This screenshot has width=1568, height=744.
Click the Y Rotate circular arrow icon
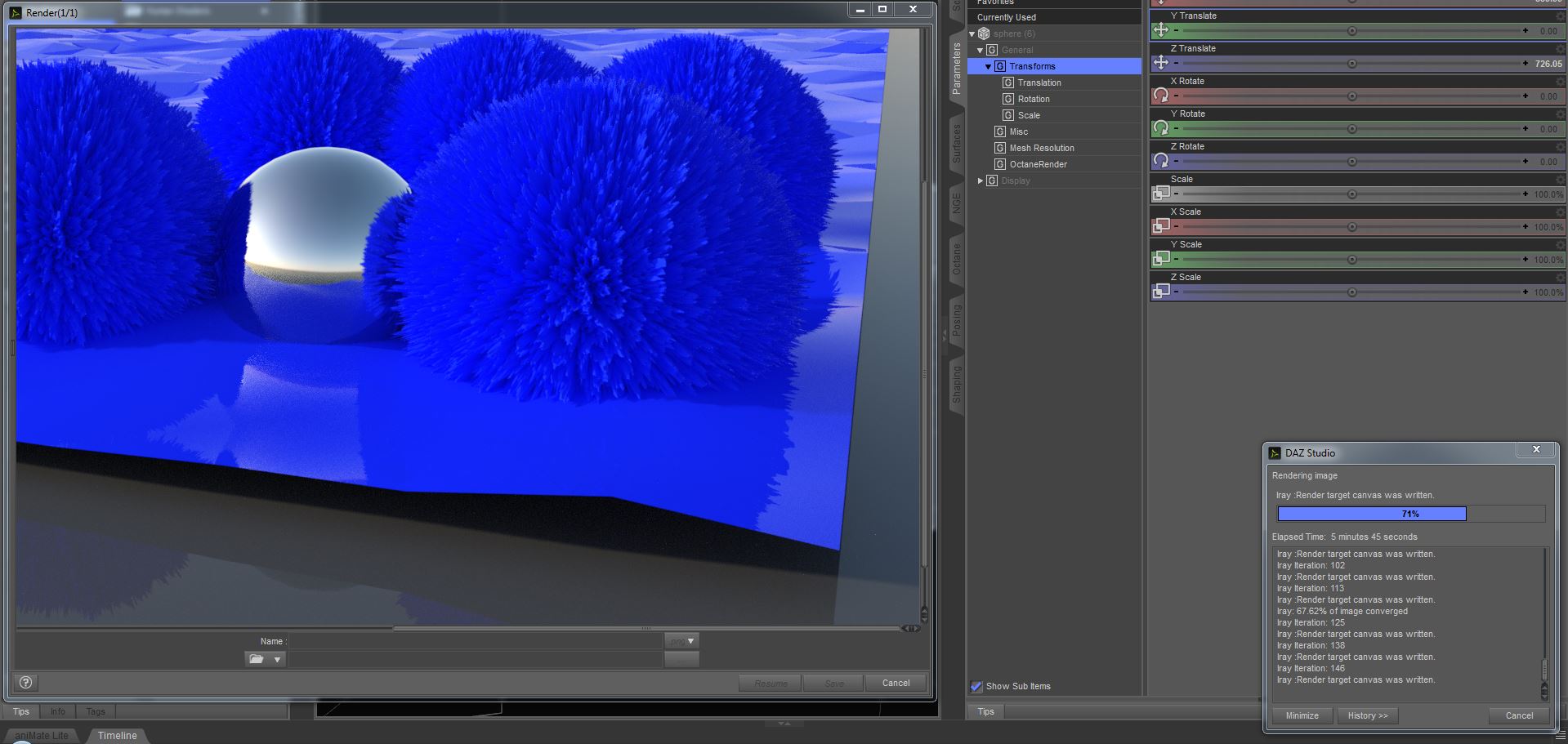click(x=1160, y=128)
